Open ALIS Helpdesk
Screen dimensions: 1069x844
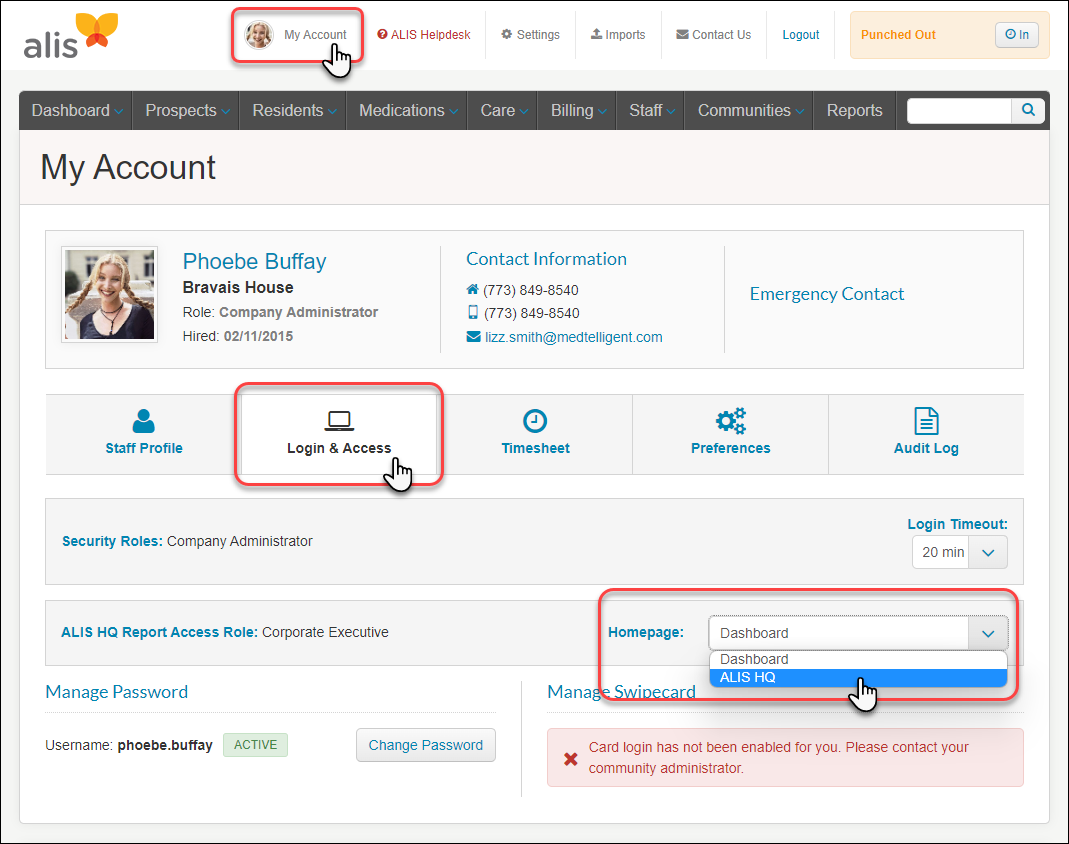click(x=423, y=35)
